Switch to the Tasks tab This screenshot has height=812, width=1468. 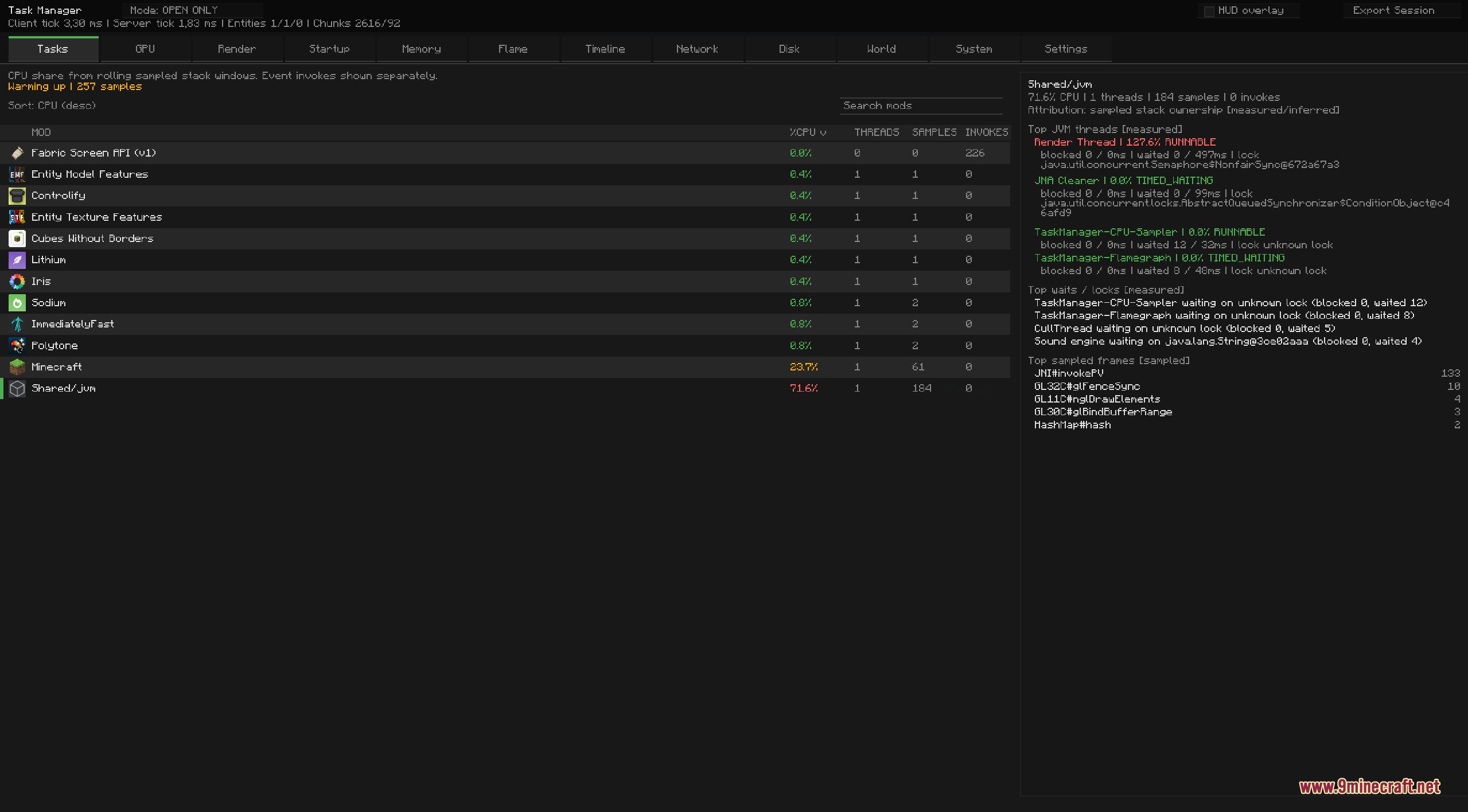[53, 49]
